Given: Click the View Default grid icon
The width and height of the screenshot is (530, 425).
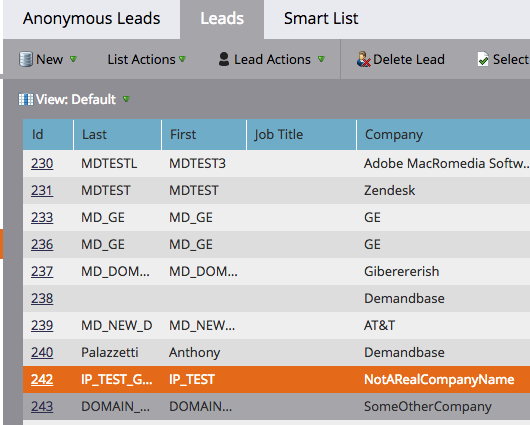Looking at the screenshot, I should pos(26,99).
